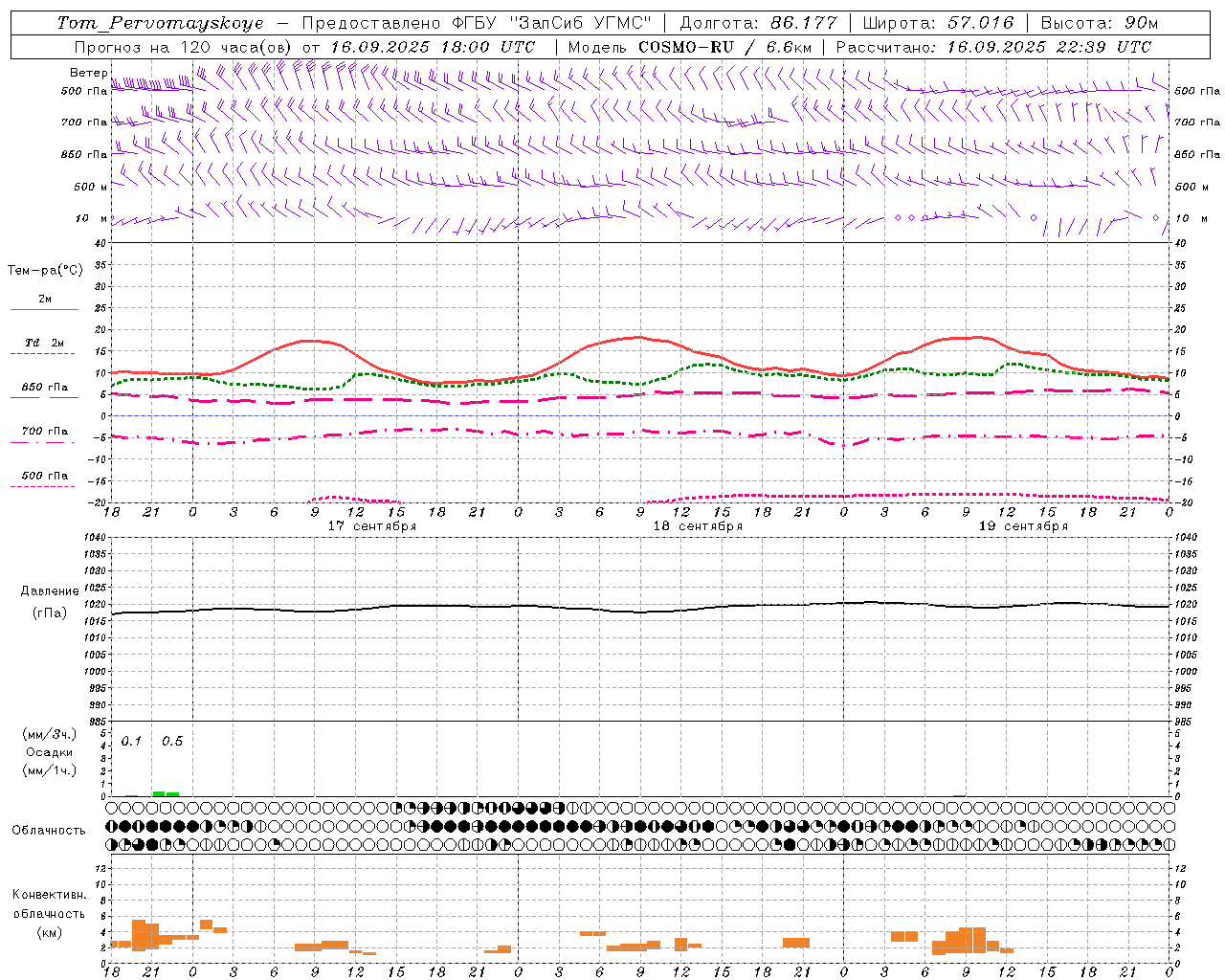The height and width of the screenshot is (980, 1225).
Task: Select the "Высота: 90м" elevation text
Action: [x=1100, y=23]
